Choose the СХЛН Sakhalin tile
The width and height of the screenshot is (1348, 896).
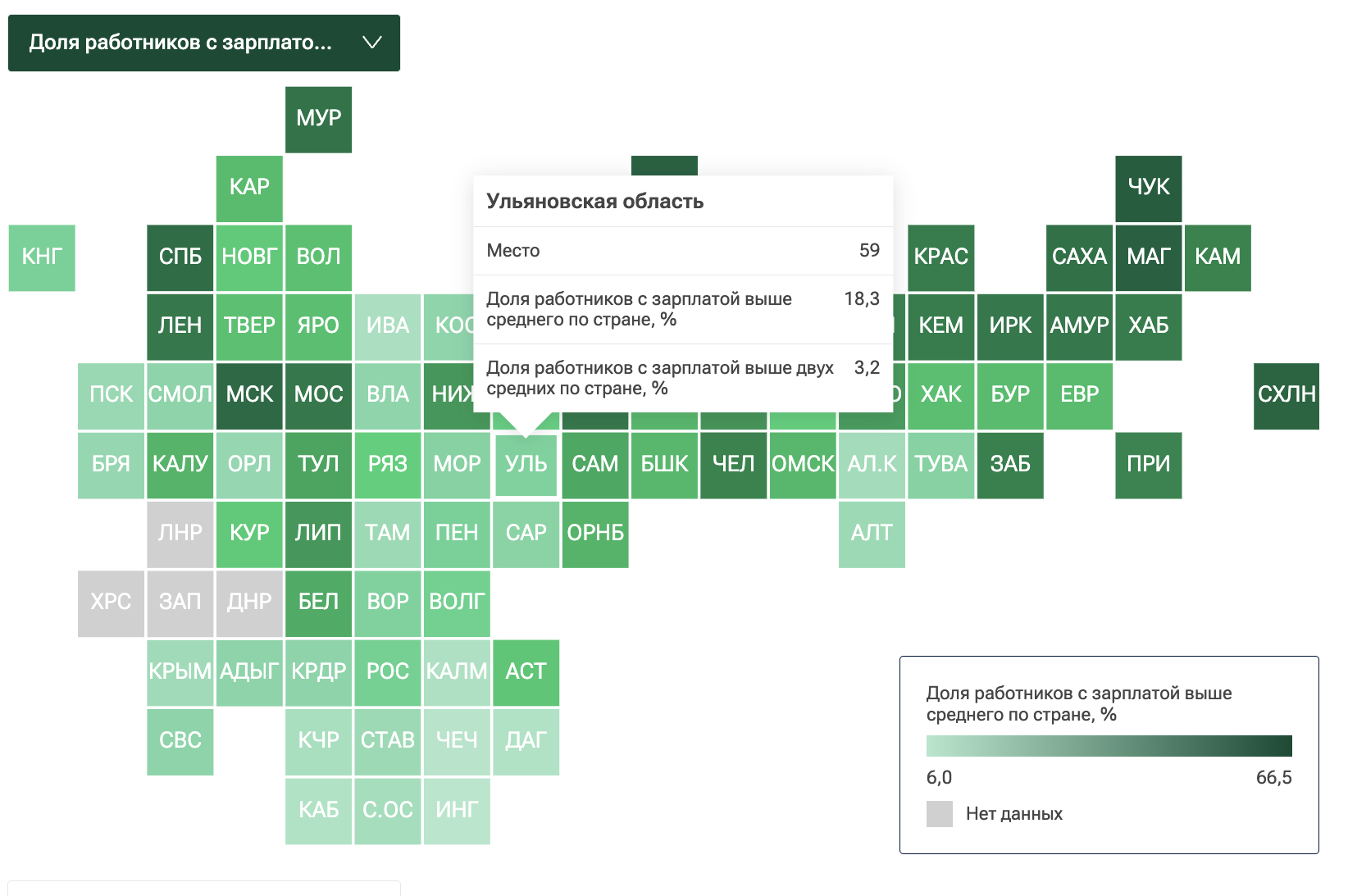click(x=1287, y=396)
